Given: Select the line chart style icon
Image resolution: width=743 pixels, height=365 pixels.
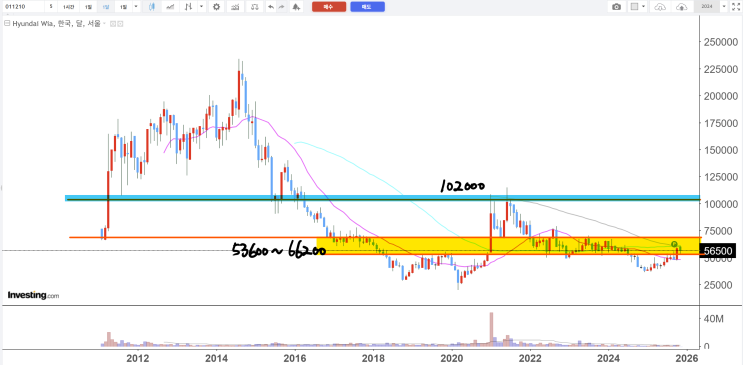Looking at the screenshot, I should click(x=170, y=7).
